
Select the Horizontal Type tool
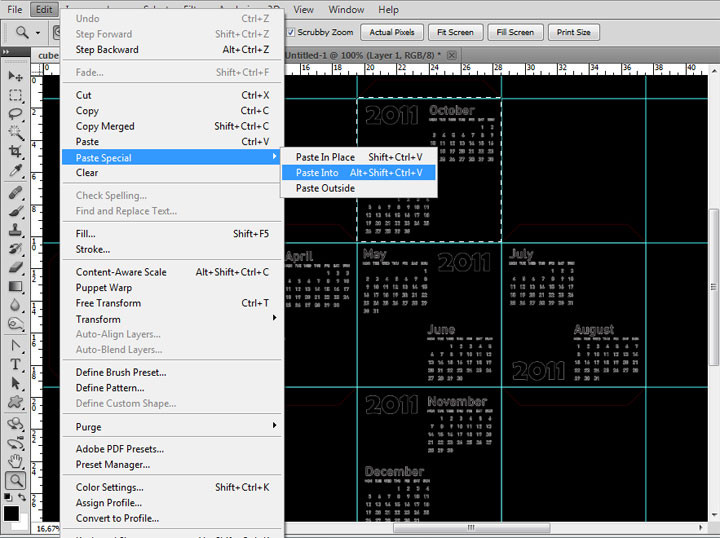click(16, 364)
